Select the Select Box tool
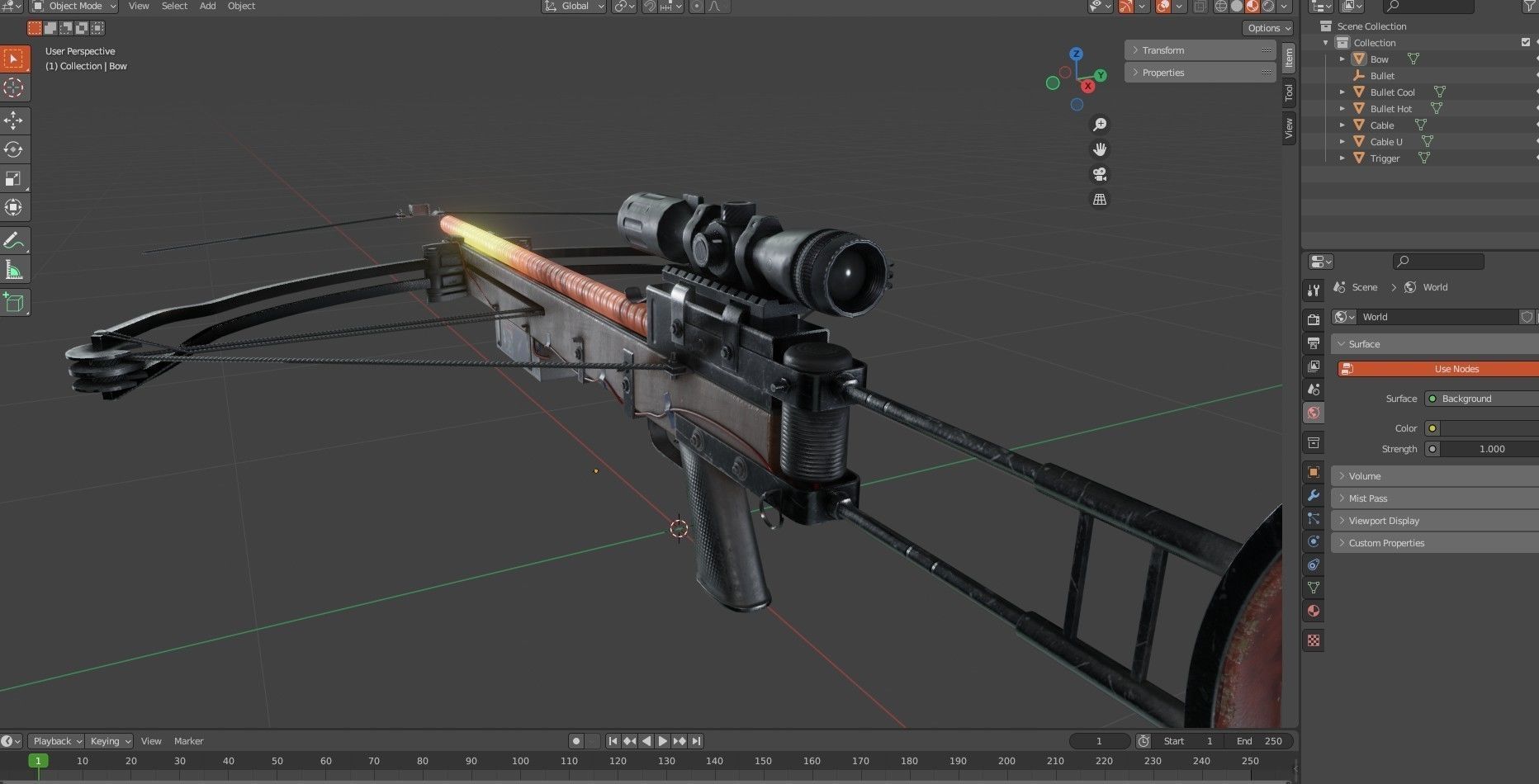 (x=14, y=59)
